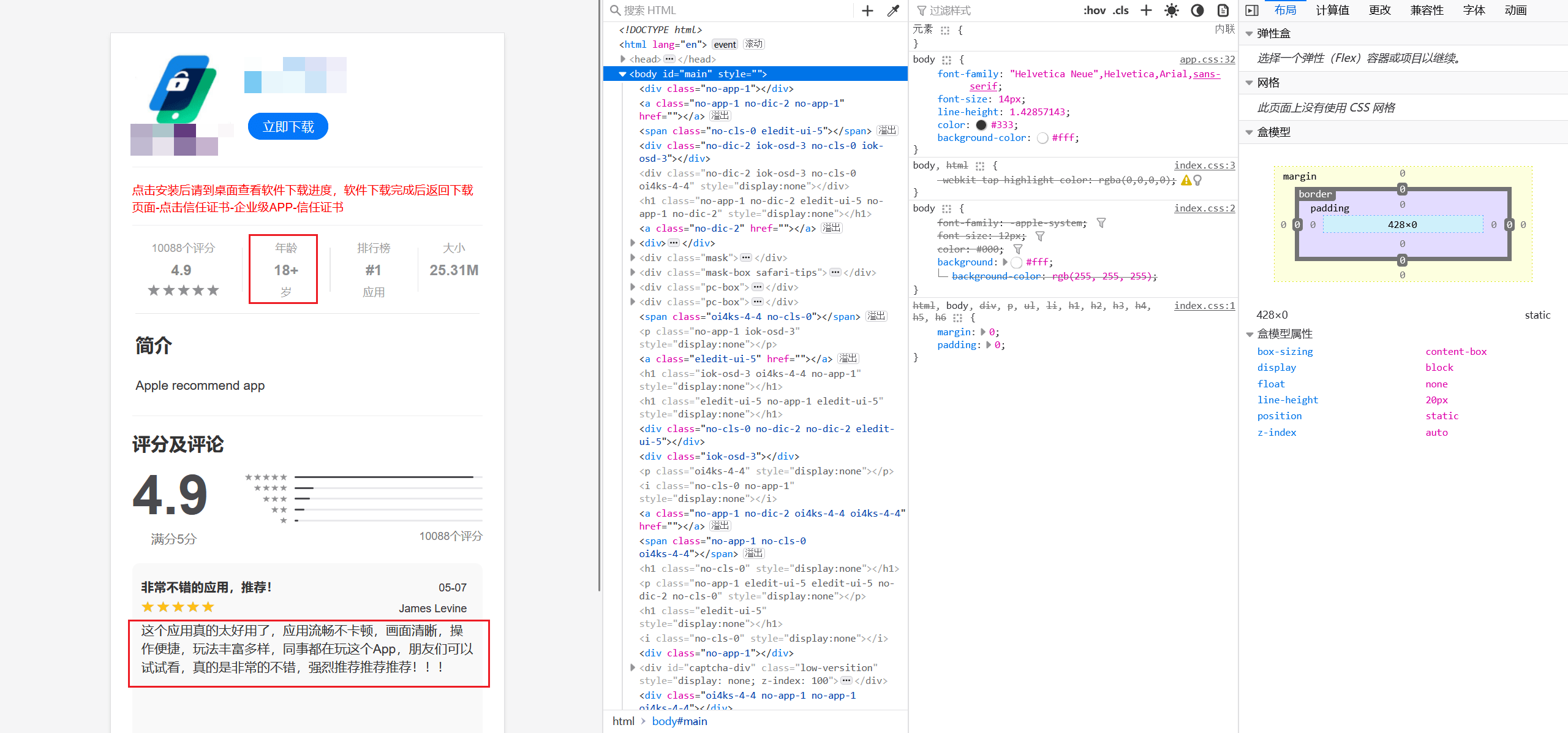Toggle print media simulation page icon
Viewport: 1568px width, 733px height.
(x=1223, y=10)
